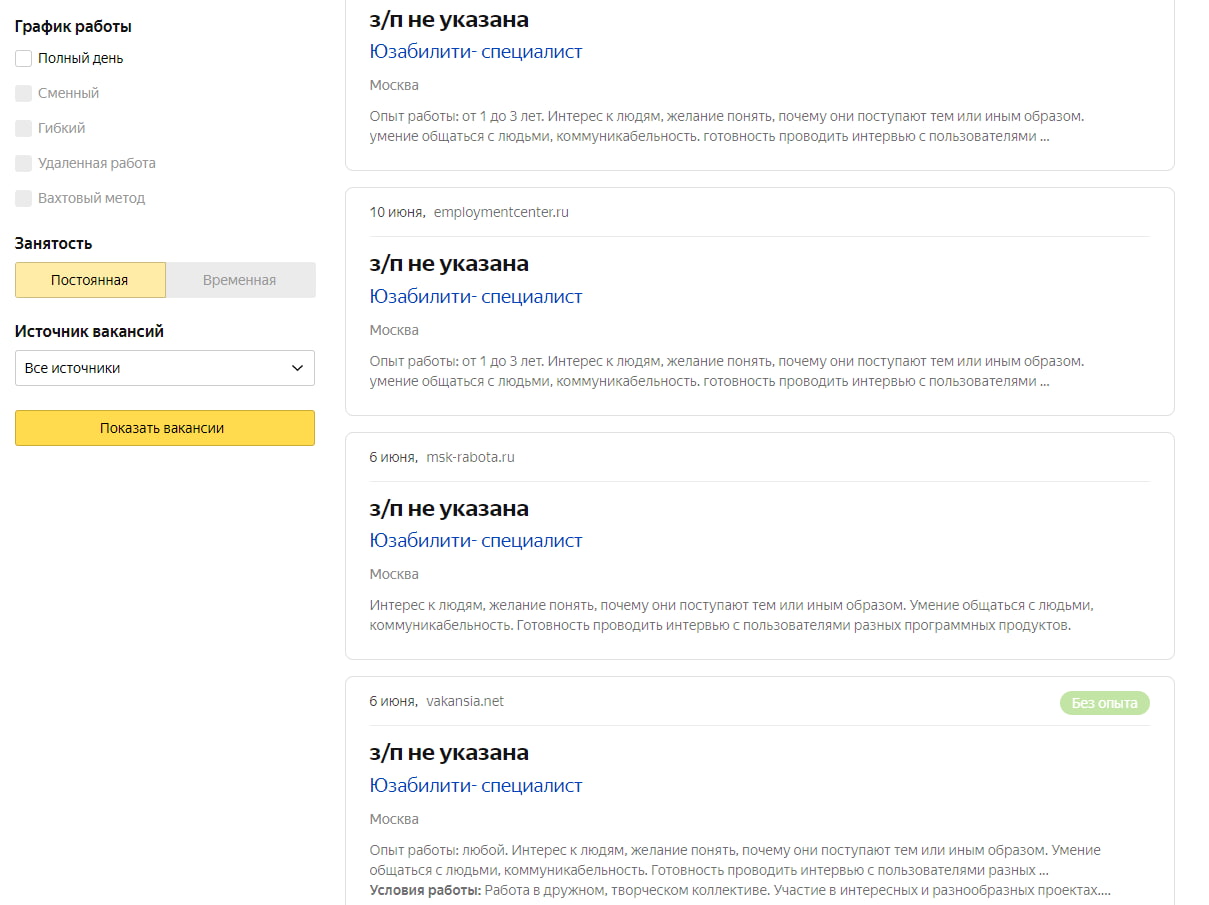Viewport: 1209px width, 905px height.
Task: Click the vakansia.net source label
Action: [x=465, y=702]
